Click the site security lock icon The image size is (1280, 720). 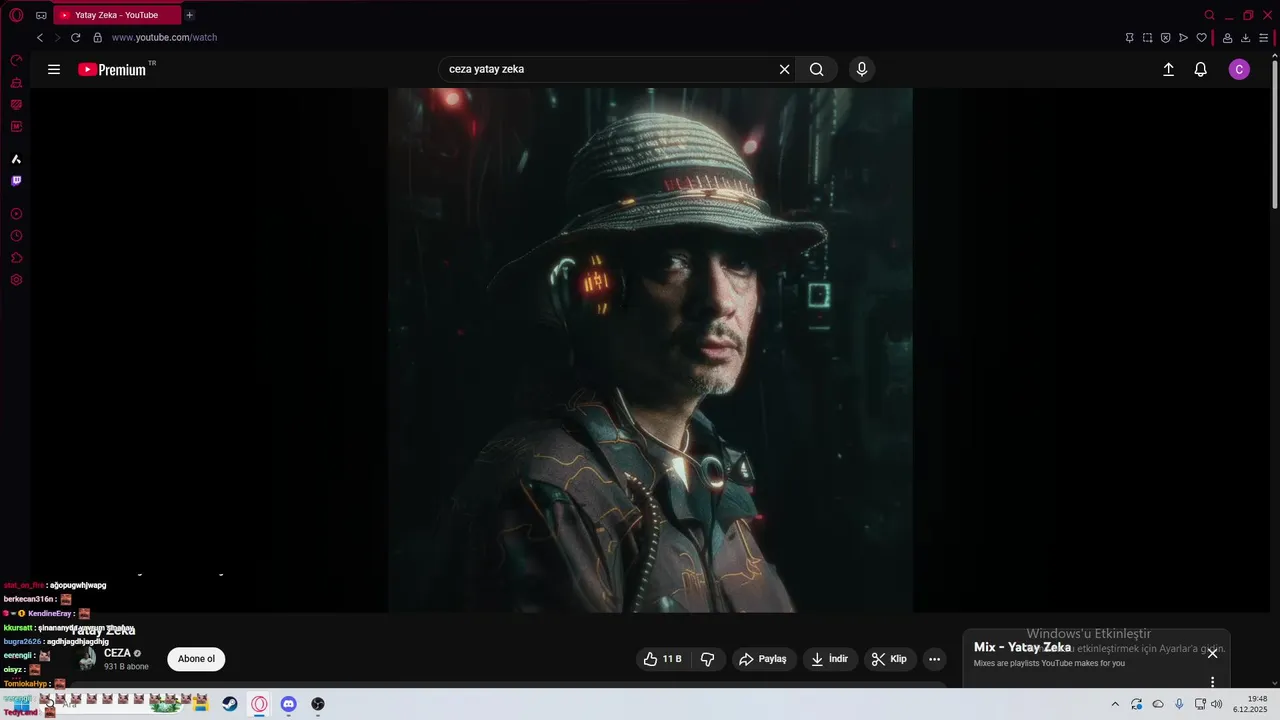tap(97, 38)
